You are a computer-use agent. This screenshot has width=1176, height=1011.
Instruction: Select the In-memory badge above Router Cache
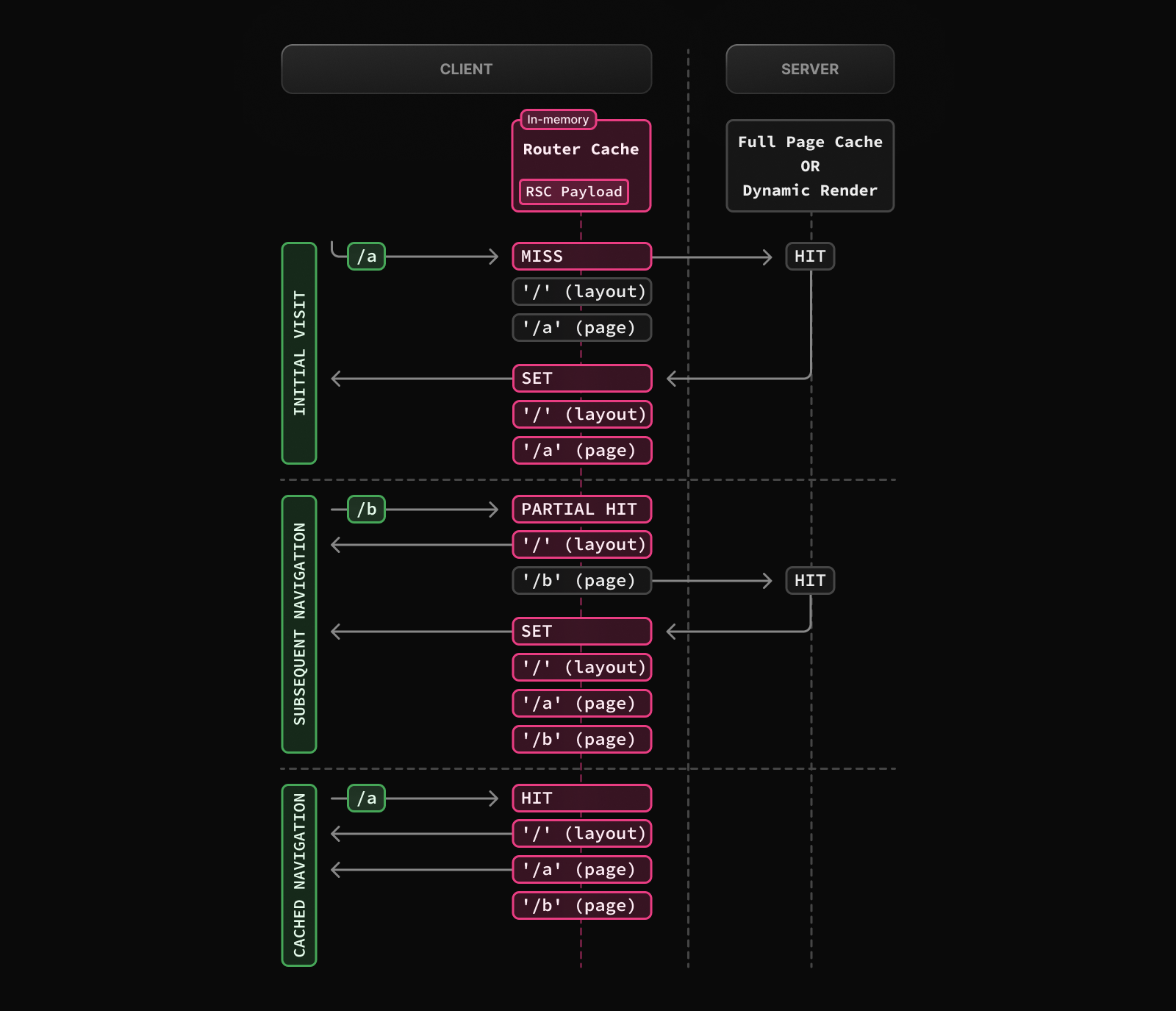click(x=557, y=119)
